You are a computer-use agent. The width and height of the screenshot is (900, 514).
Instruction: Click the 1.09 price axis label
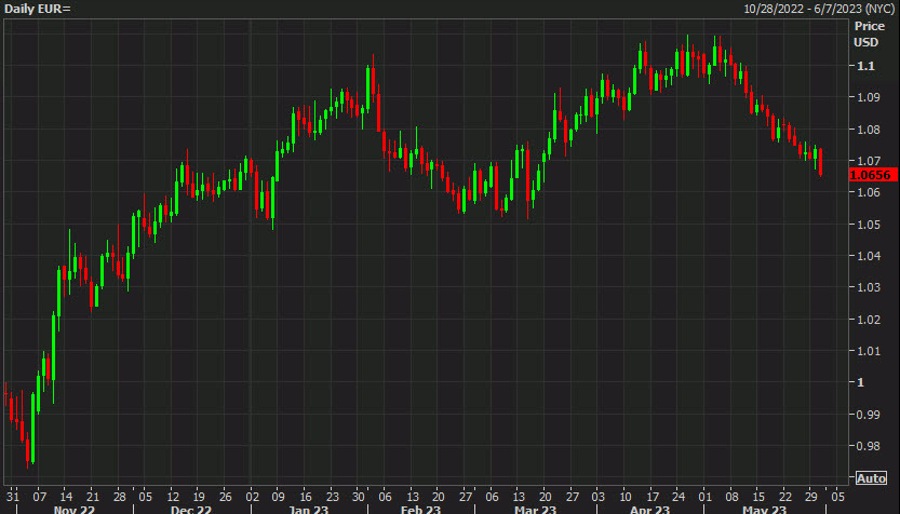coord(865,98)
